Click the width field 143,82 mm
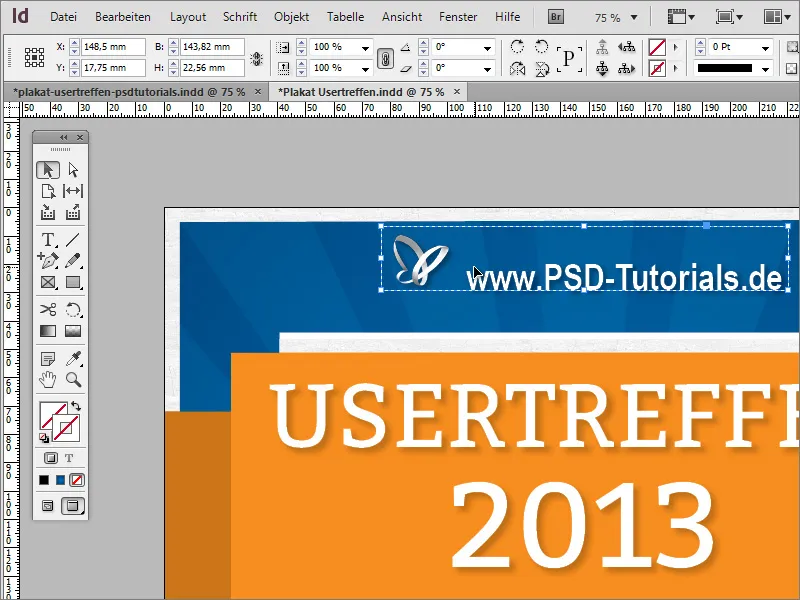 click(212, 47)
